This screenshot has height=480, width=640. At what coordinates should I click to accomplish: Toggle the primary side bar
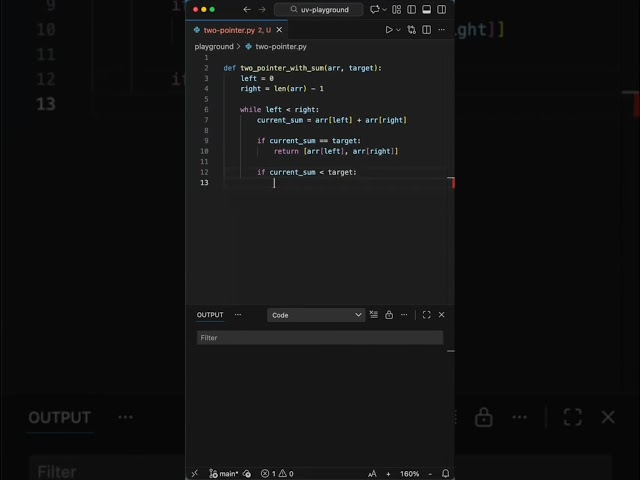pyautogui.click(x=411, y=9)
